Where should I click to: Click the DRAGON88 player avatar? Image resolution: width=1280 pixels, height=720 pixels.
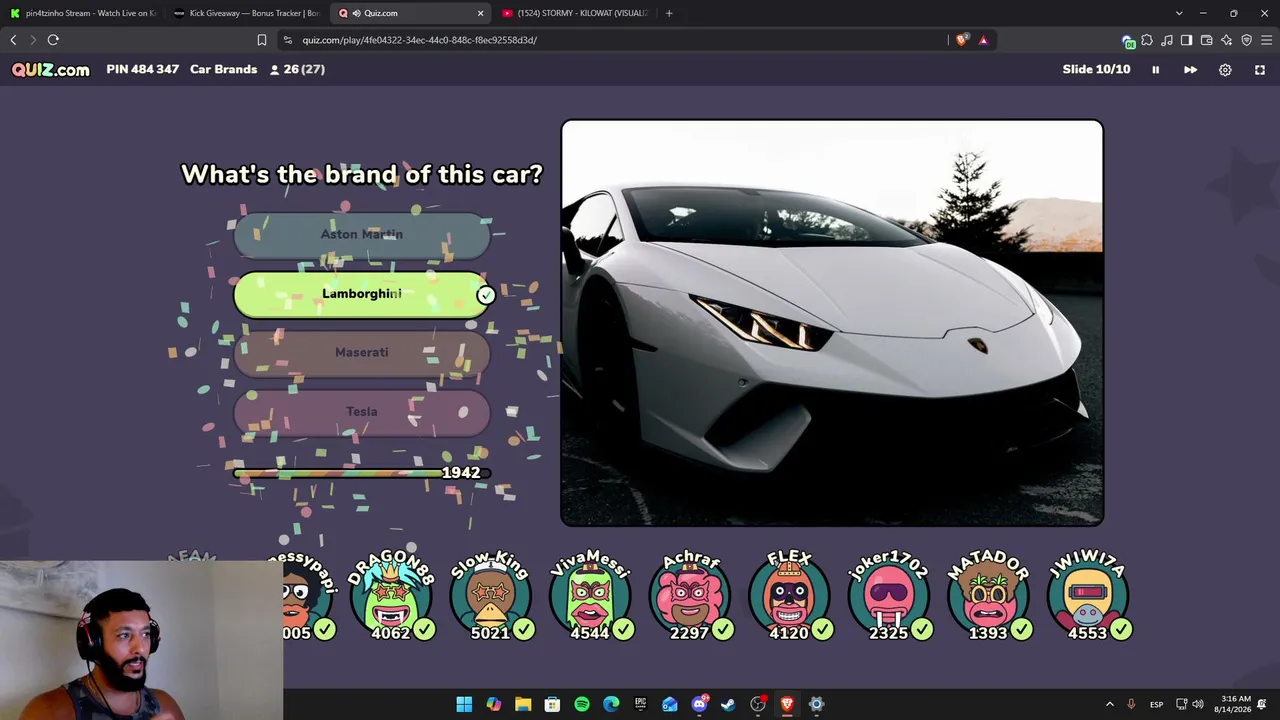[391, 597]
